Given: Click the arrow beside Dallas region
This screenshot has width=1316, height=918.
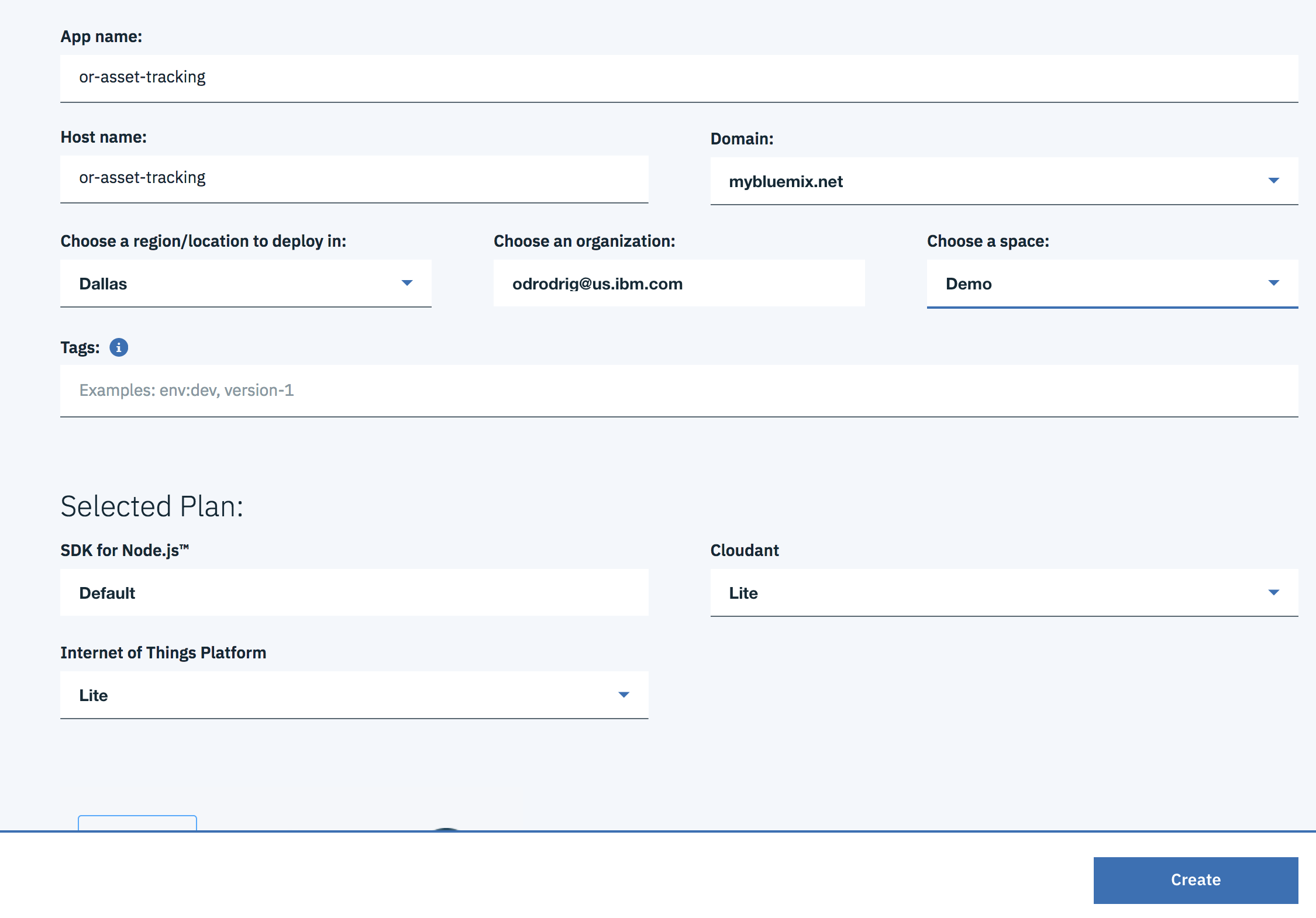Looking at the screenshot, I should [407, 283].
